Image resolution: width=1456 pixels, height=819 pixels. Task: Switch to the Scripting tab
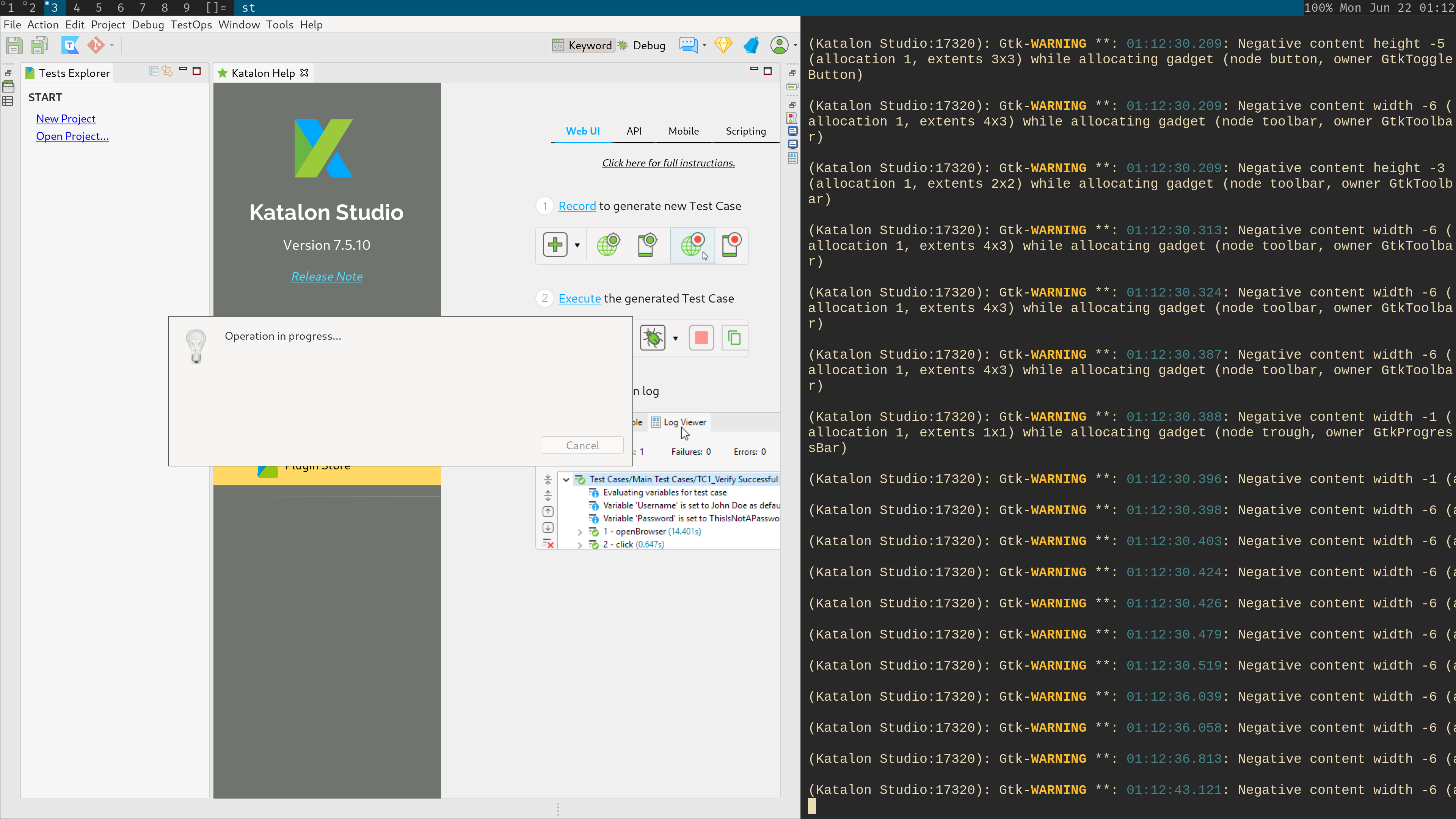(745, 130)
